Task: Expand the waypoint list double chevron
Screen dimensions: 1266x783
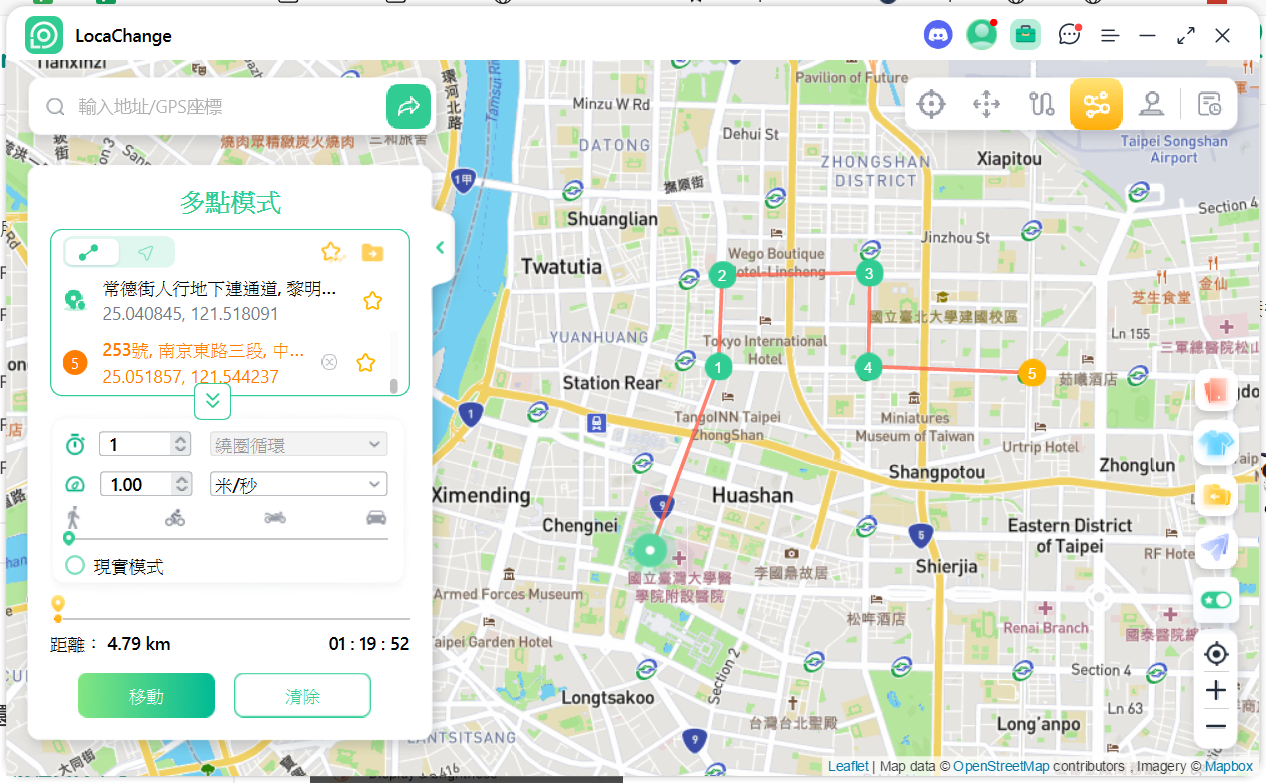Action: (213, 401)
